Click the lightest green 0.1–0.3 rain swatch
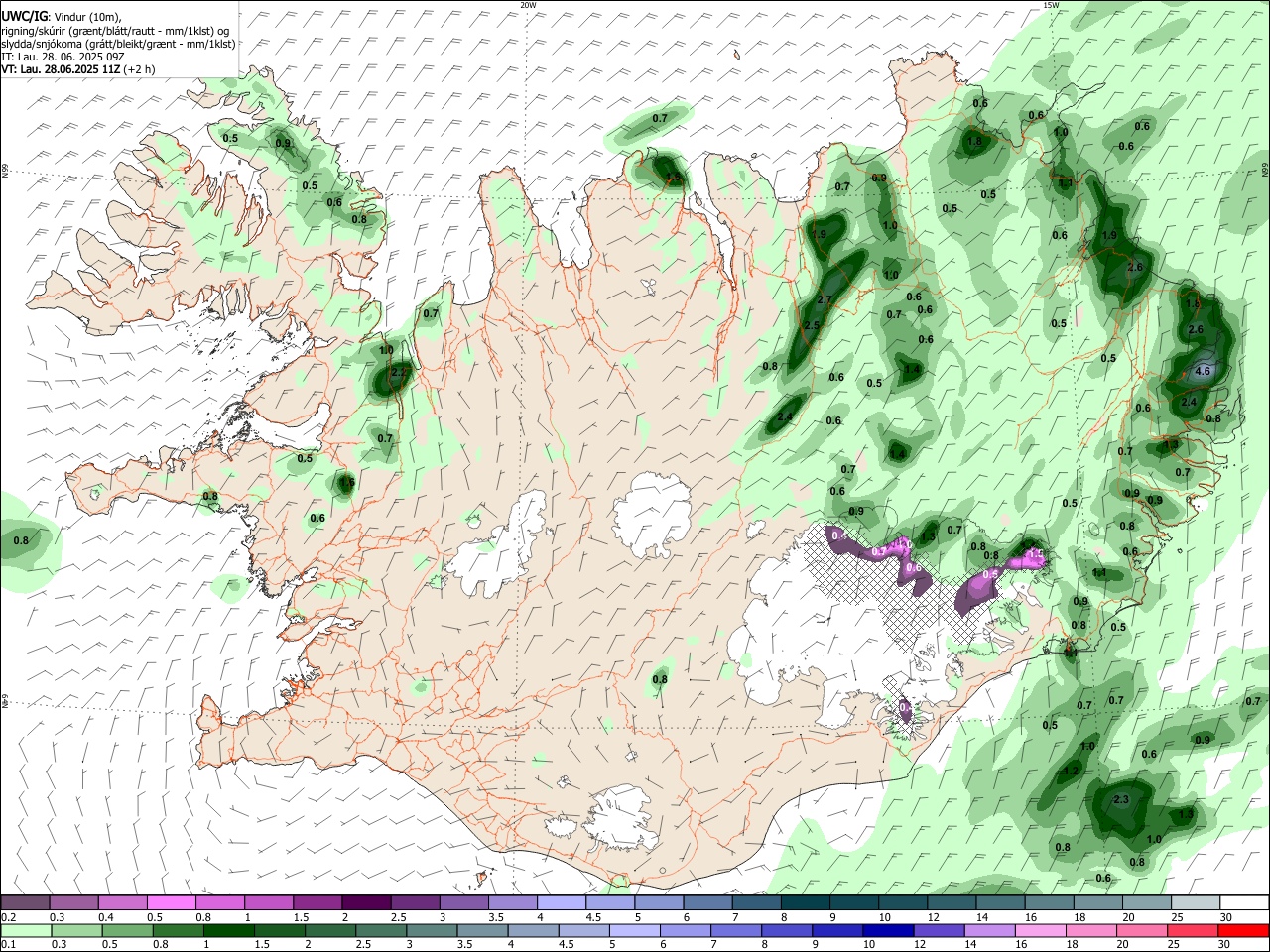Screen dimensions: 1270x952 [x=25, y=930]
